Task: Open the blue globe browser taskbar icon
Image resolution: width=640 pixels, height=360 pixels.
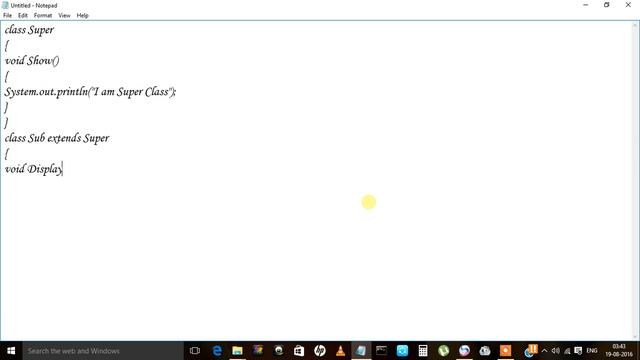Action: [x=464, y=351]
